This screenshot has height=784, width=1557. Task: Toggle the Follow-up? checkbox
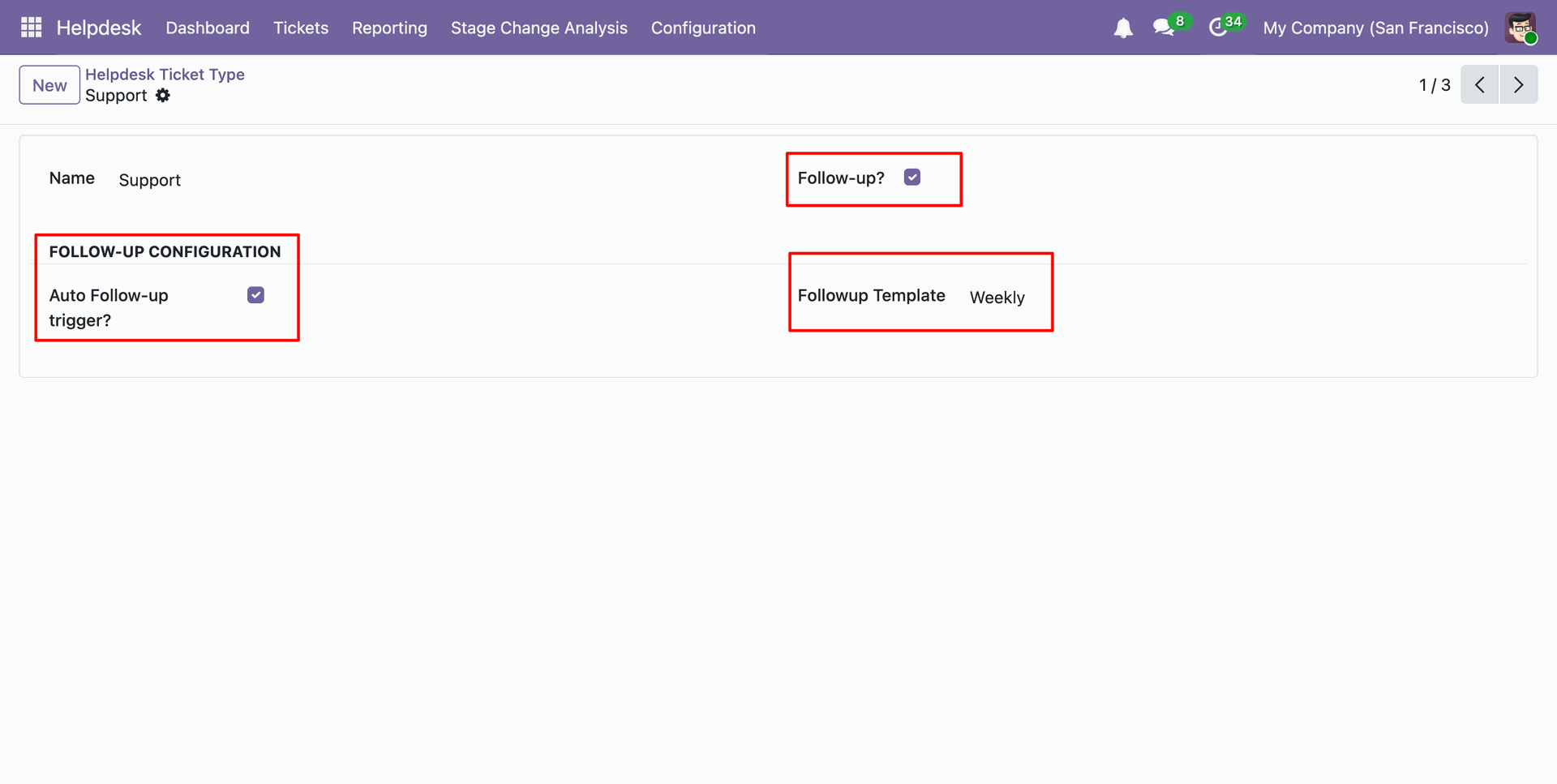coord(912,178)
